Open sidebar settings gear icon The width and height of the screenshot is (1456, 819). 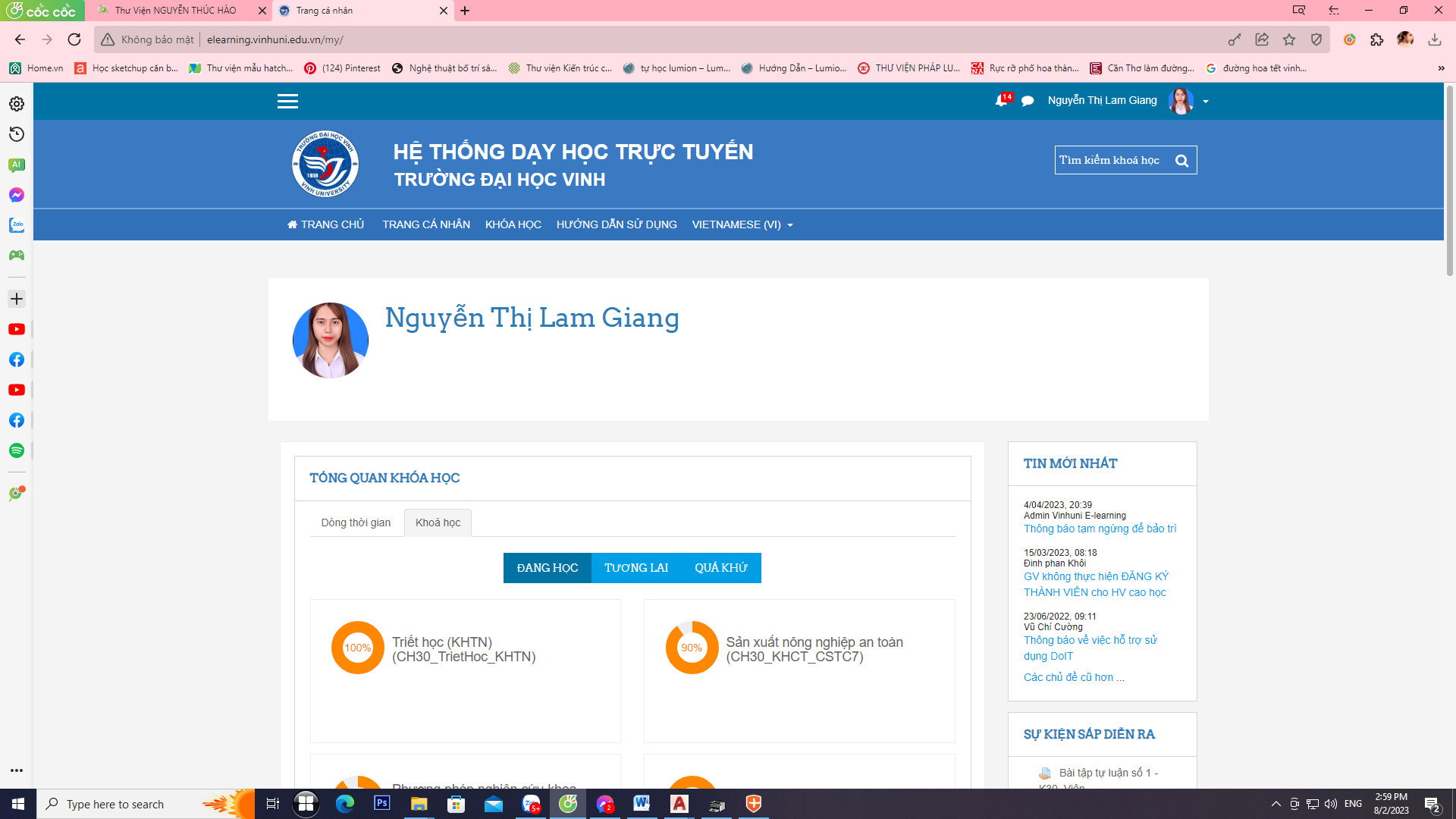point(17,104)
